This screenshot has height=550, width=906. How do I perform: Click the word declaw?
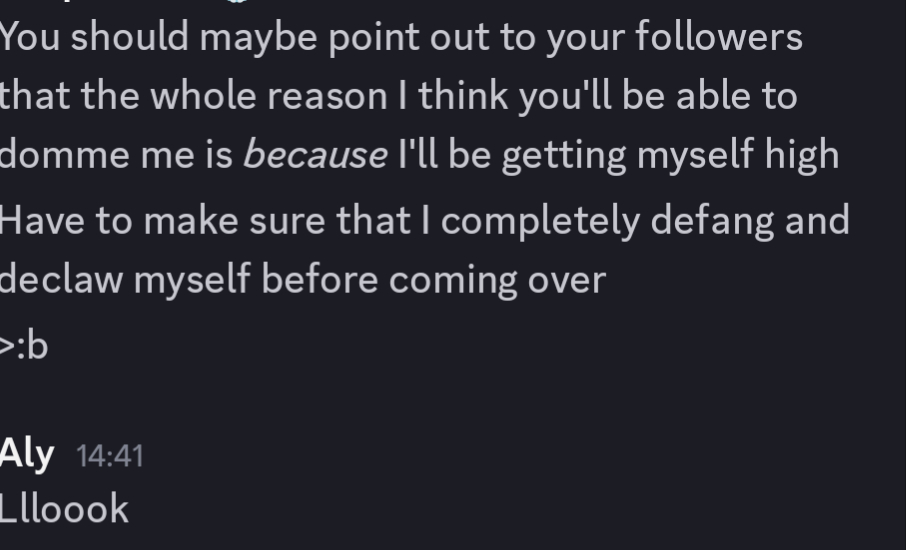(x=61, y=279)
